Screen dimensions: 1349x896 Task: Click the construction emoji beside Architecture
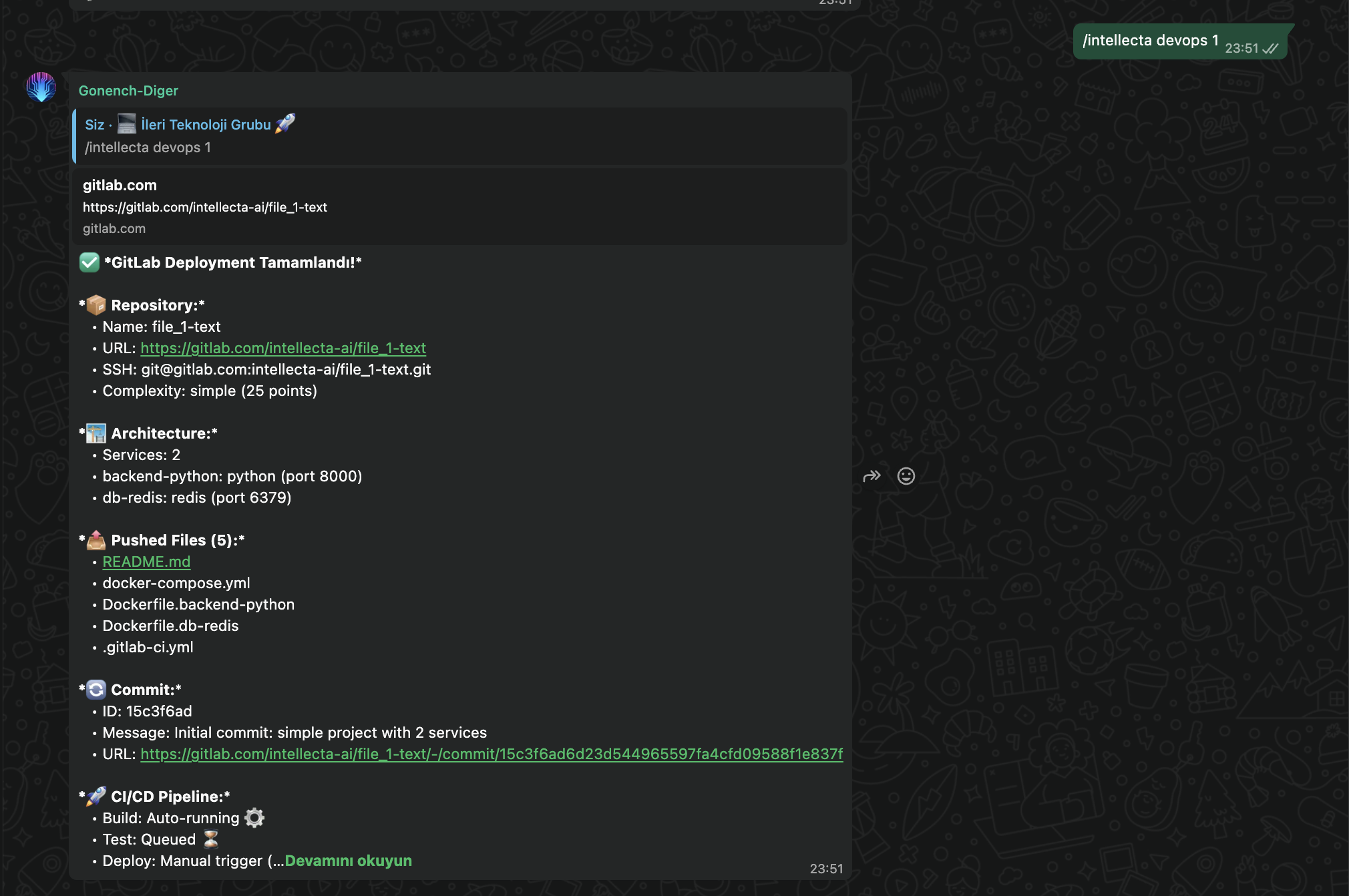pyautogui.click(x=96, y=433)
